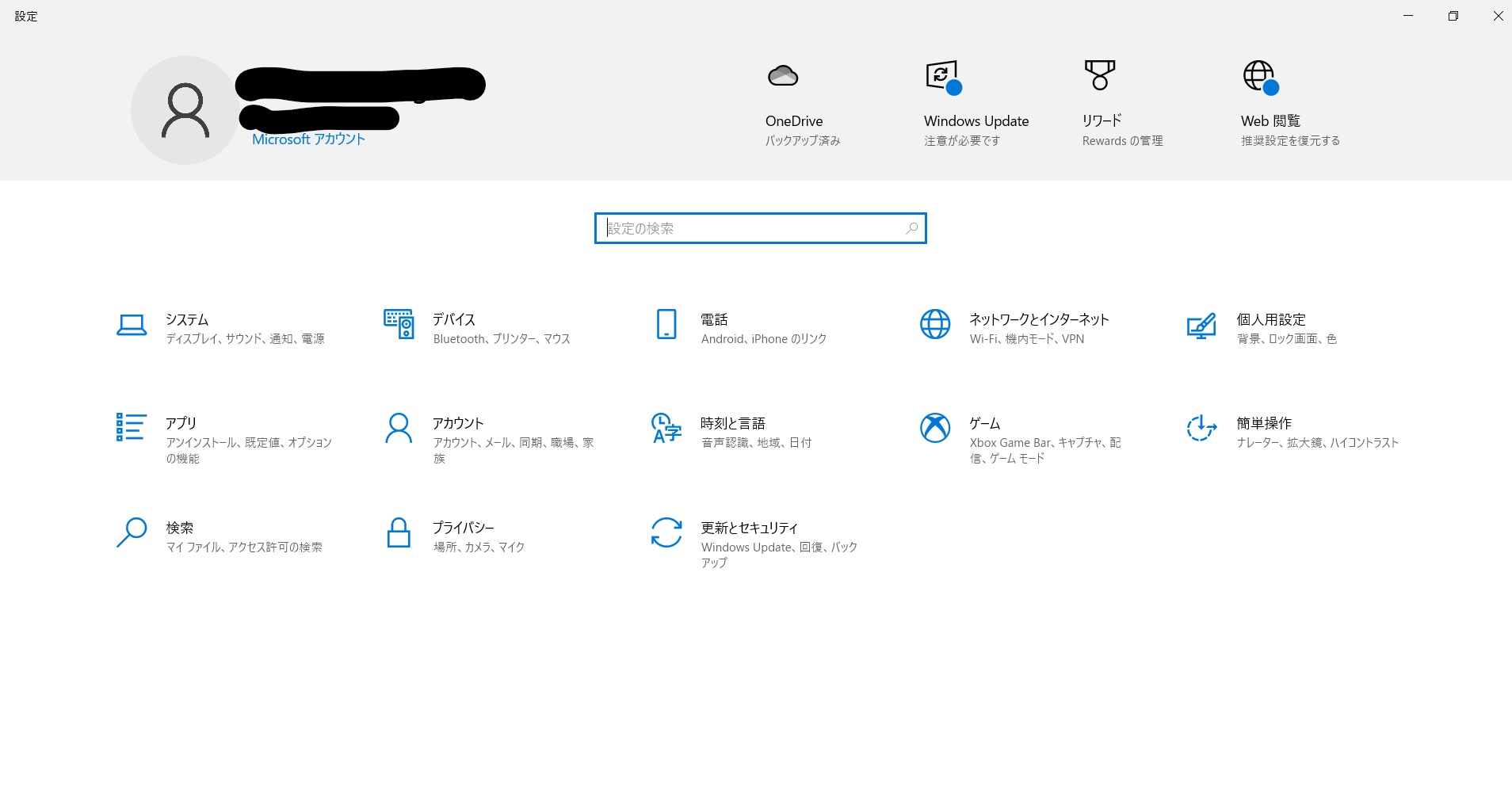Click the リワード label text
Image resolution: width=1512 pixels, height=805 pixels.
pos(1102,121)
